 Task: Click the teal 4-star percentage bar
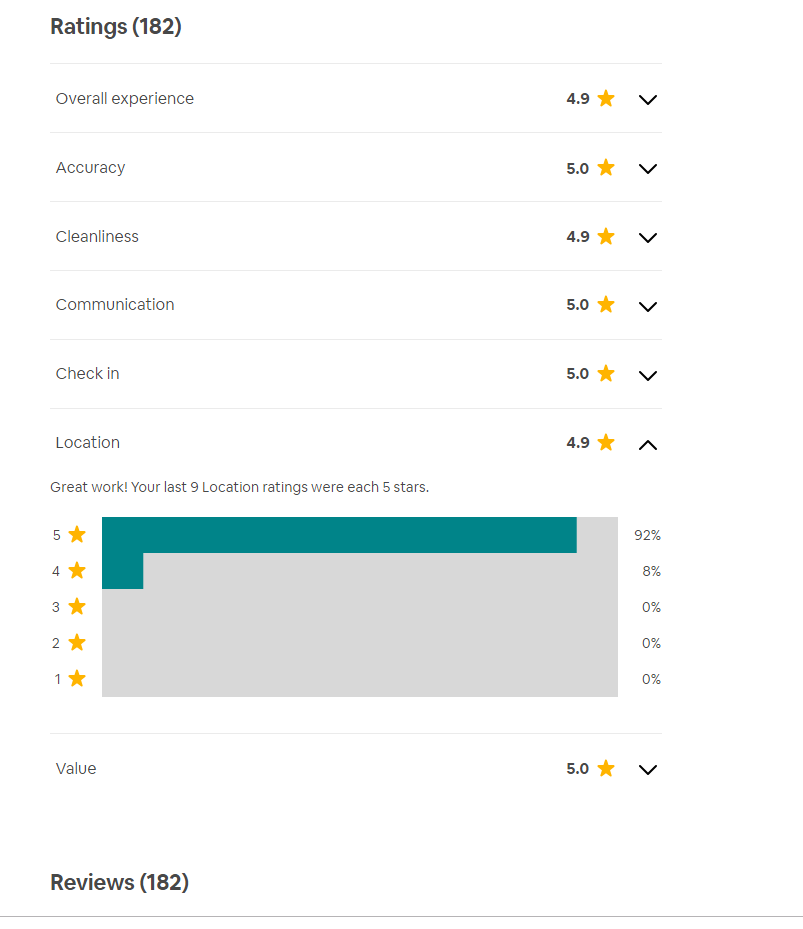coord(123,571)
